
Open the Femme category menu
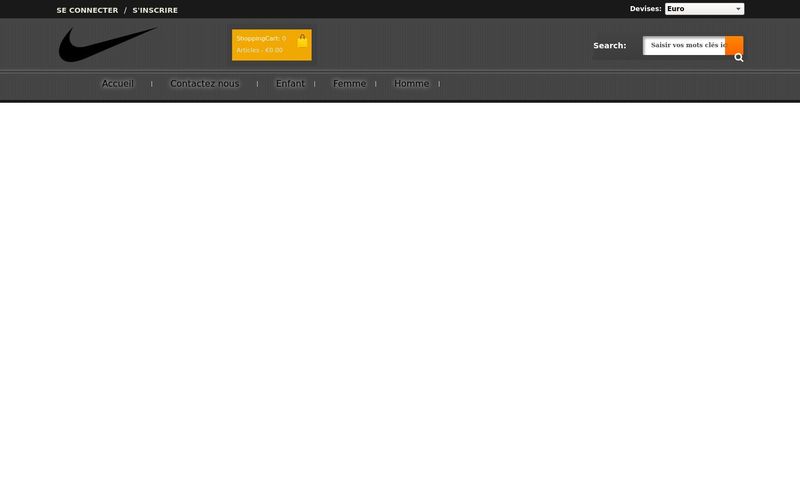(349, 84)
